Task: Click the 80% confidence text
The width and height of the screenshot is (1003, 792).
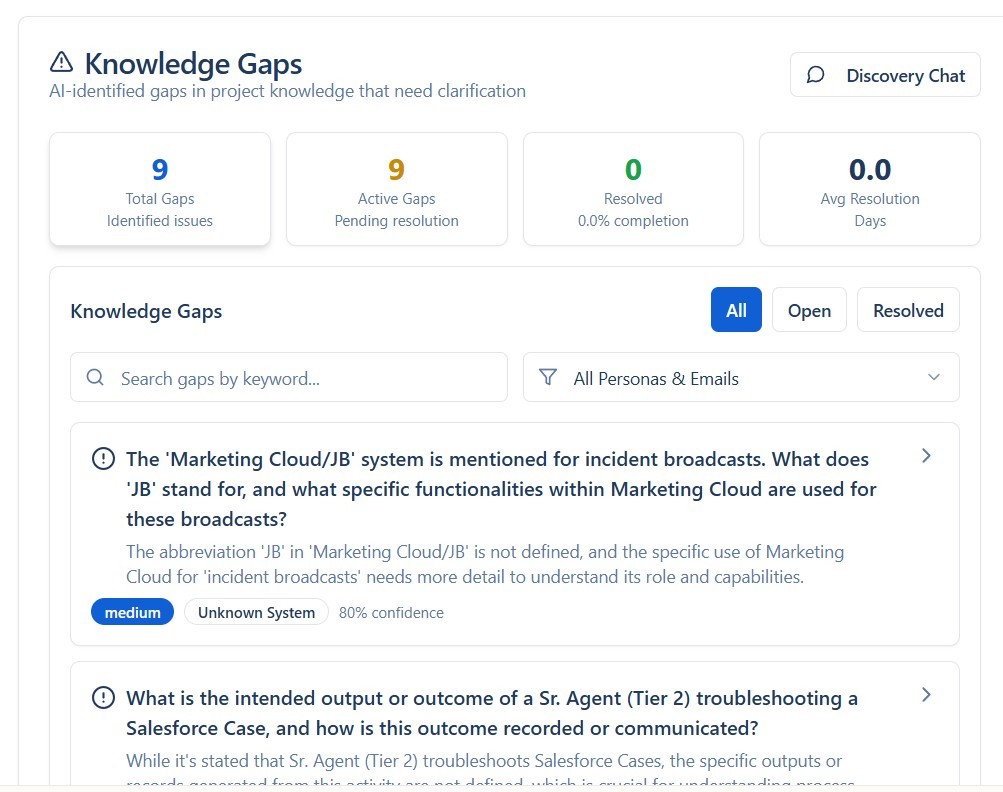Action: 391,612
